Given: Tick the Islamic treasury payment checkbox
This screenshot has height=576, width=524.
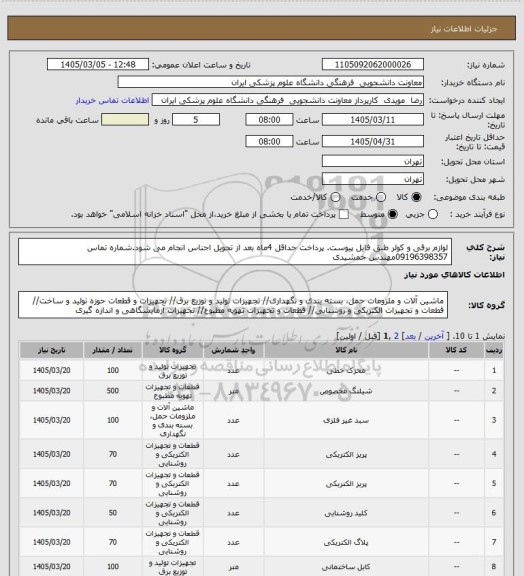Looking at the screenshot, I should [x=344, y=214].
